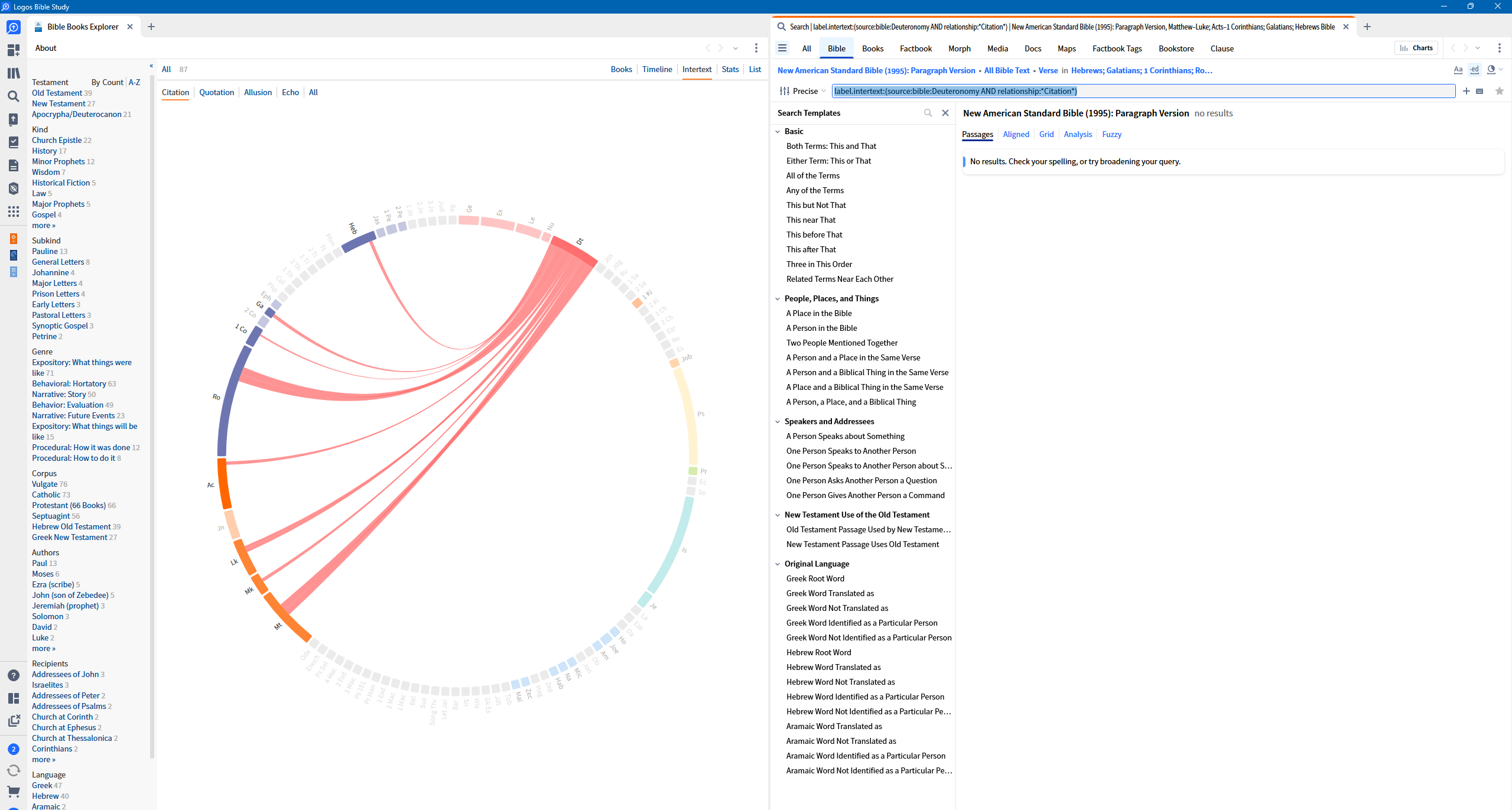Collapse the Basic templates group

778,132
